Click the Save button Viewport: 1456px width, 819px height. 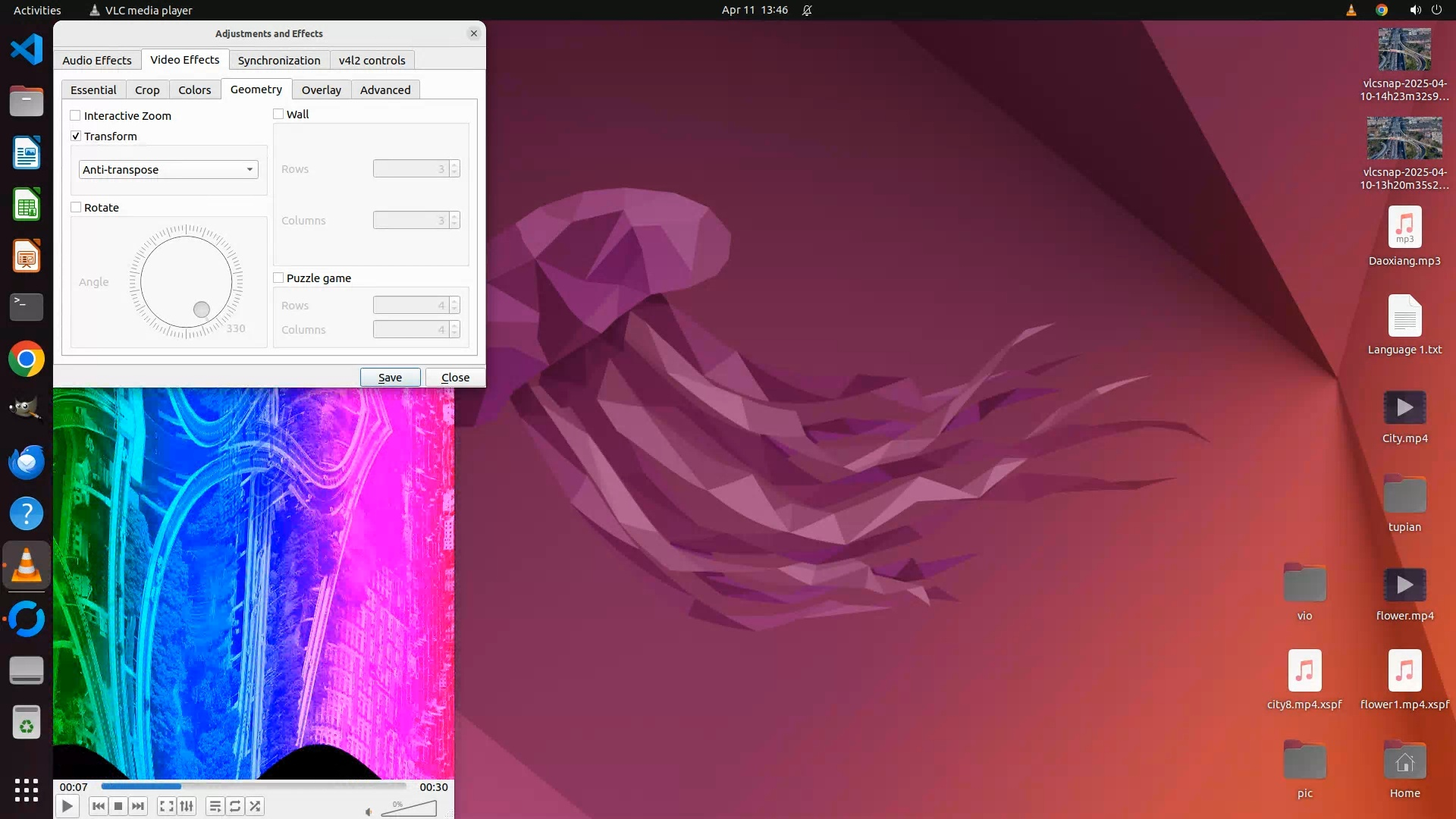(x=390, y=378)
